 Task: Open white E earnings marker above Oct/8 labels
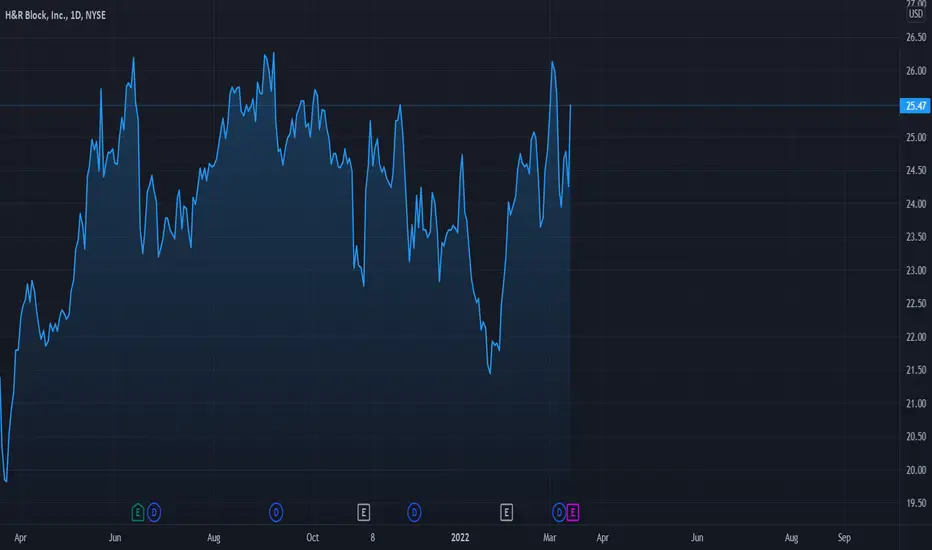[x=364, y=512]
